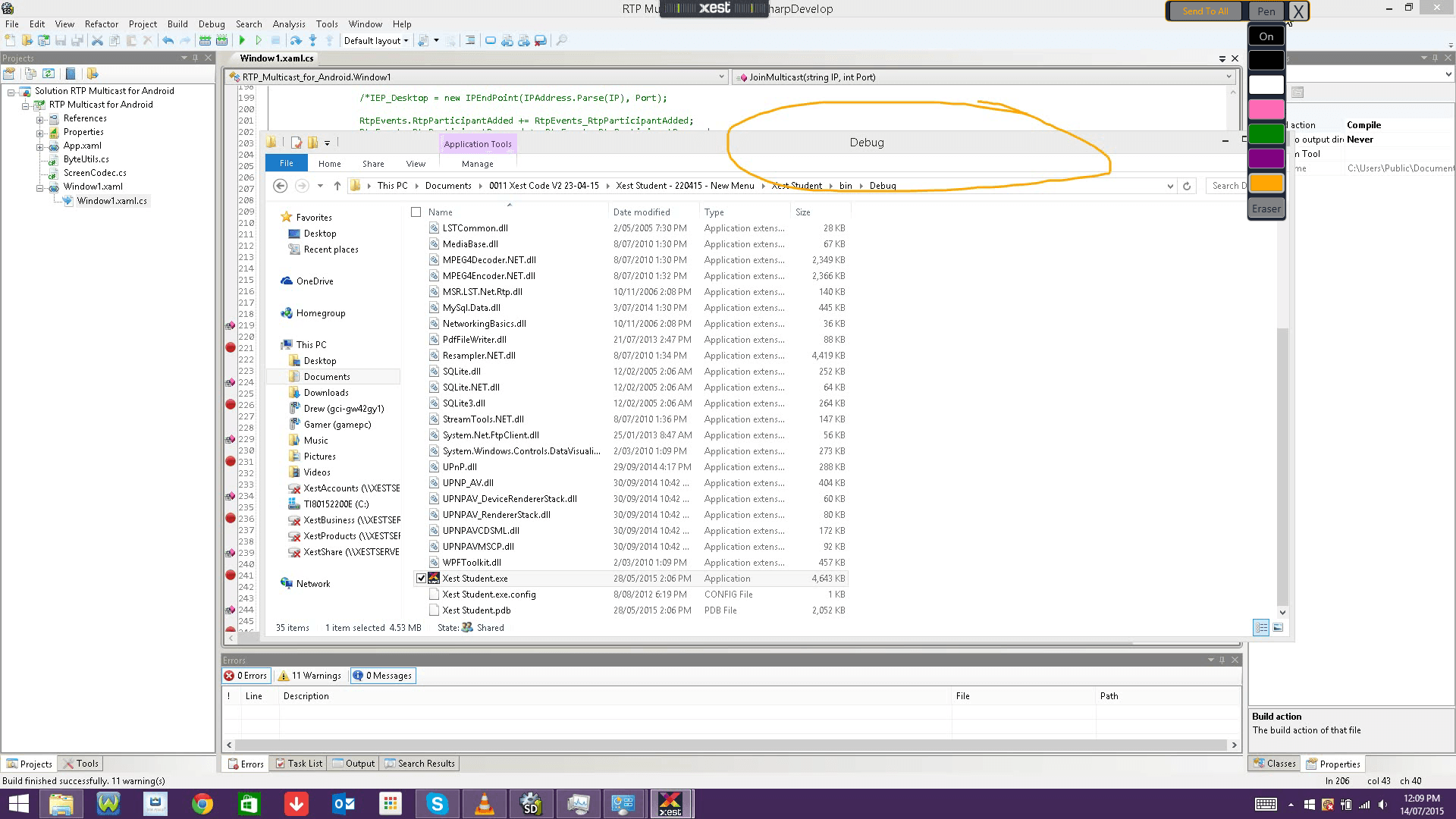This screenshot has height=819, width=1456.
Task: Click the Clear Bookmarks toolbar icon
Action: click(x=541, y=40)
